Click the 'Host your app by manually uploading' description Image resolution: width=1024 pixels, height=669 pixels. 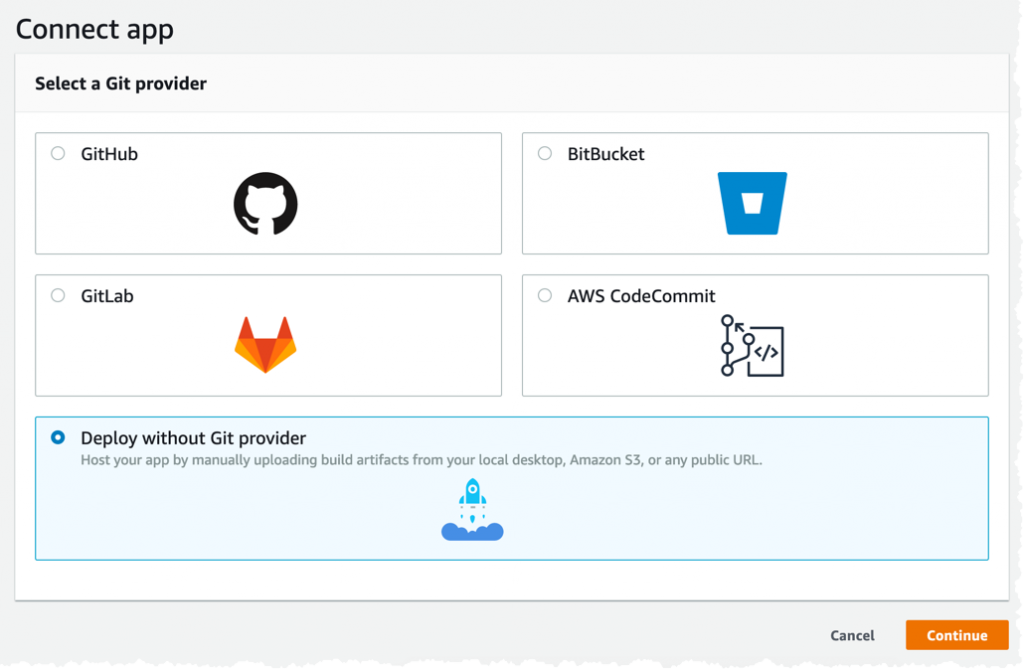click(x=421, y=460)
